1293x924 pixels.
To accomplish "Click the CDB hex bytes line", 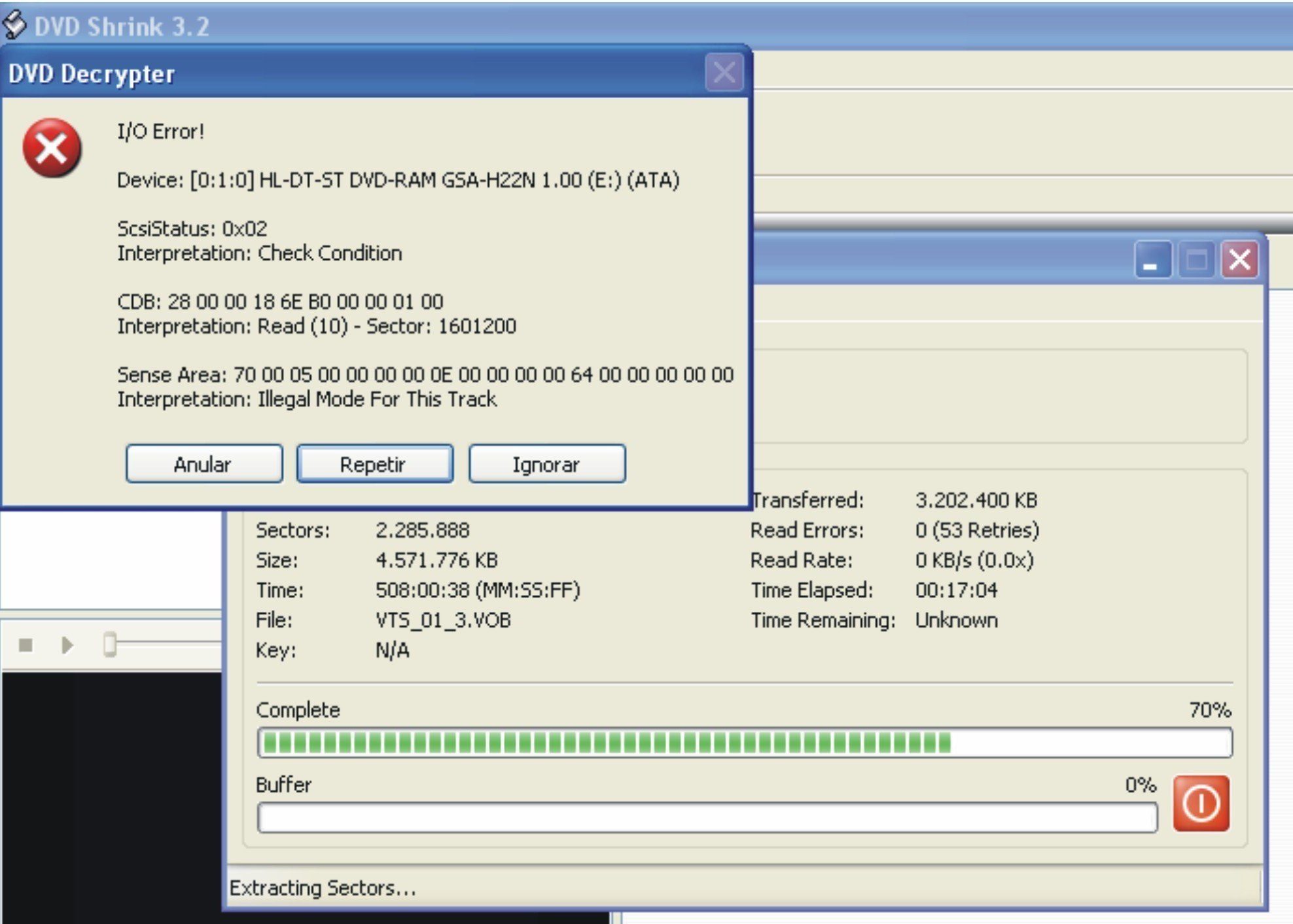I will tap(280, 302).
